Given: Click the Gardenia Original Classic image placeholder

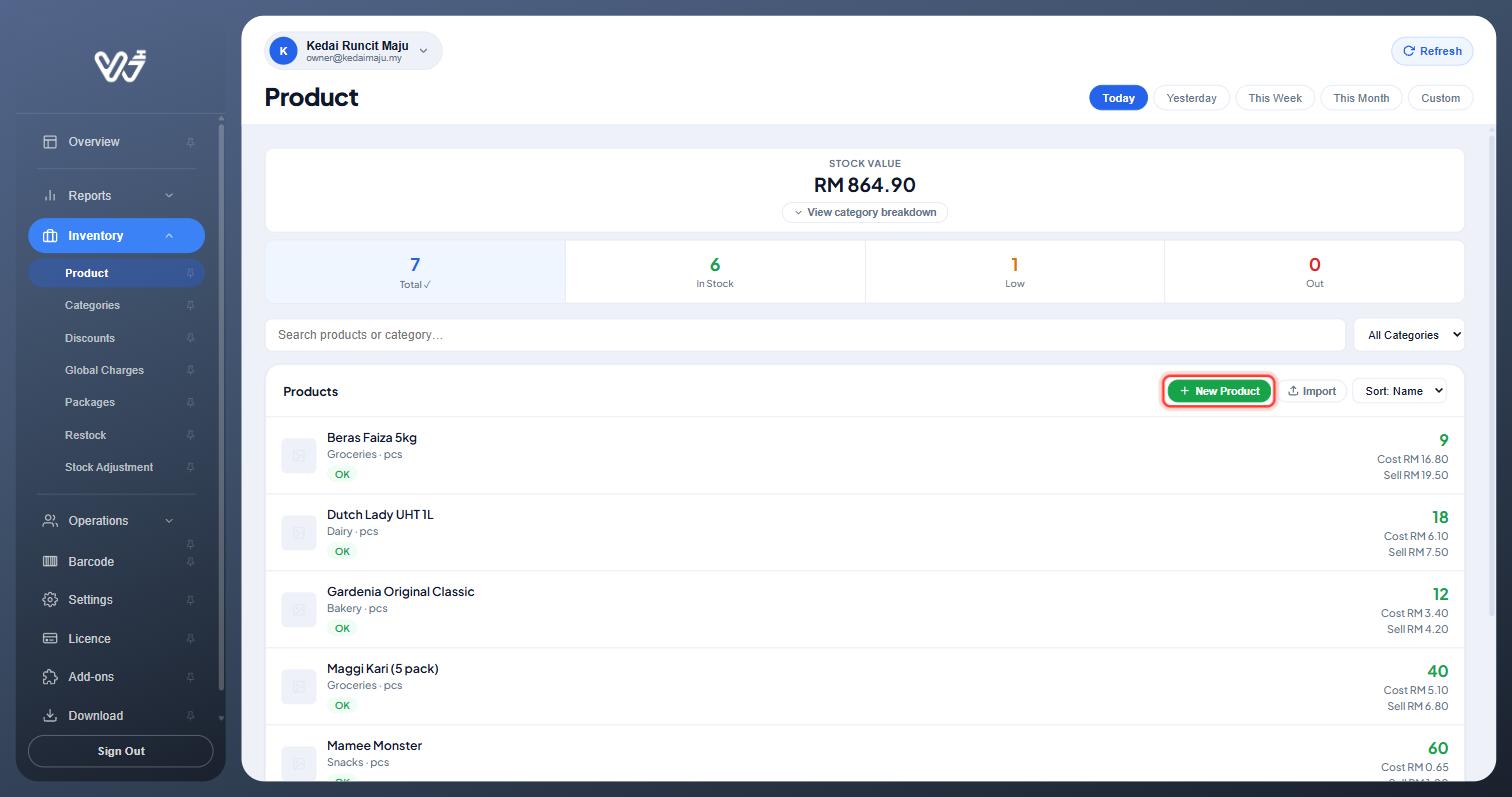Looking at the screenshot, I should [x=299, y=610].
